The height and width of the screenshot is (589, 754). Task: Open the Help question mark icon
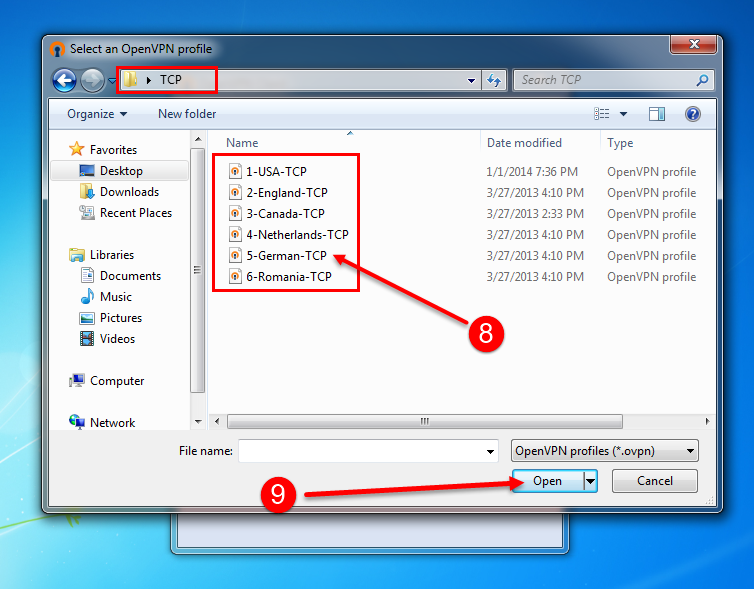click(x=692, y=114)
